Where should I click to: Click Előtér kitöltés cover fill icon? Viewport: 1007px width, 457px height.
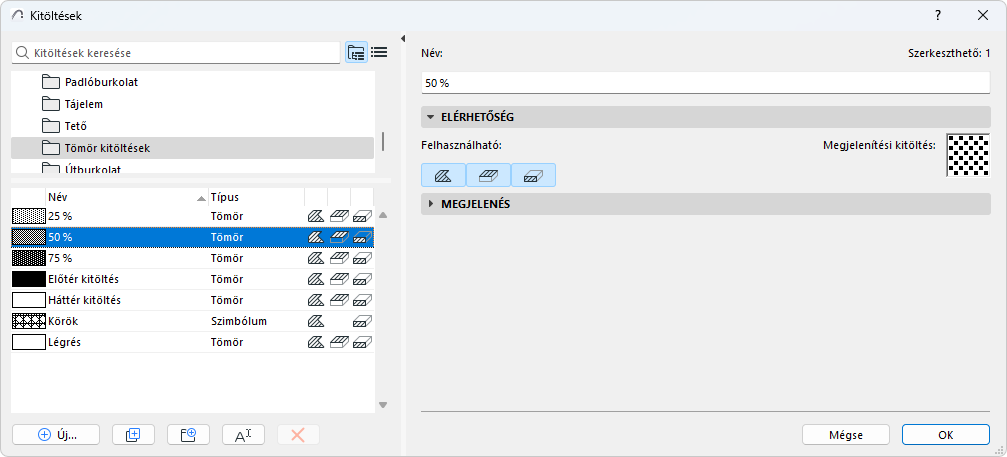[x=339, y=279]
